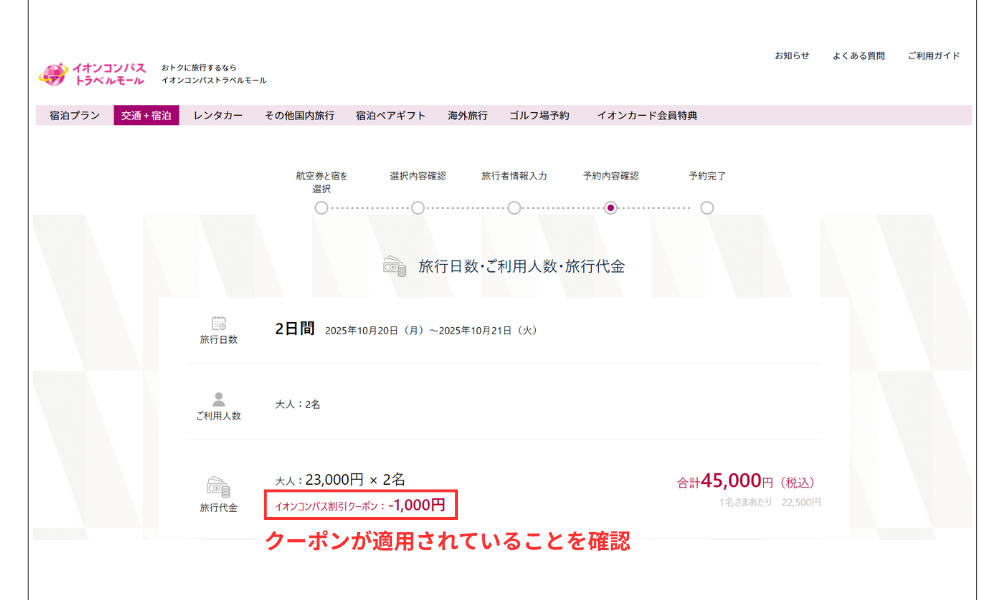
Task: Open ゴルフ場予約 page
Action: (x=539, y=115)
